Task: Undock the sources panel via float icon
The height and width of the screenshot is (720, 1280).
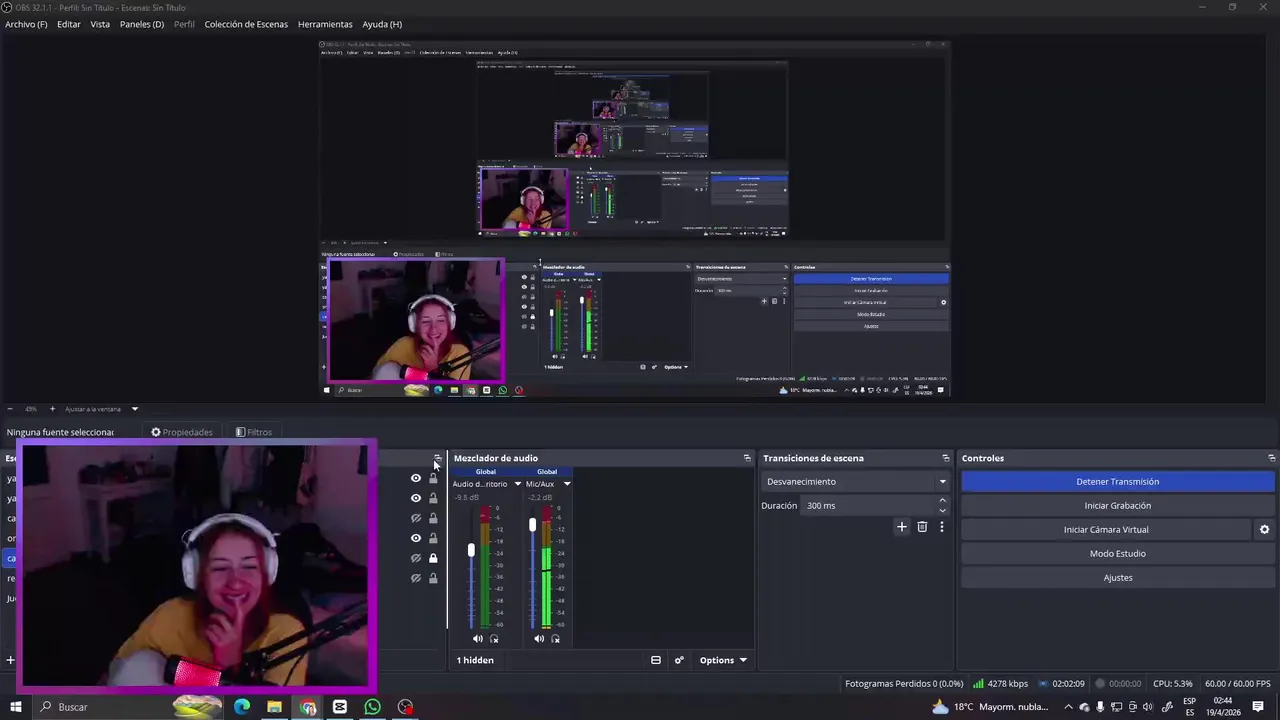Action: [437, 458]
